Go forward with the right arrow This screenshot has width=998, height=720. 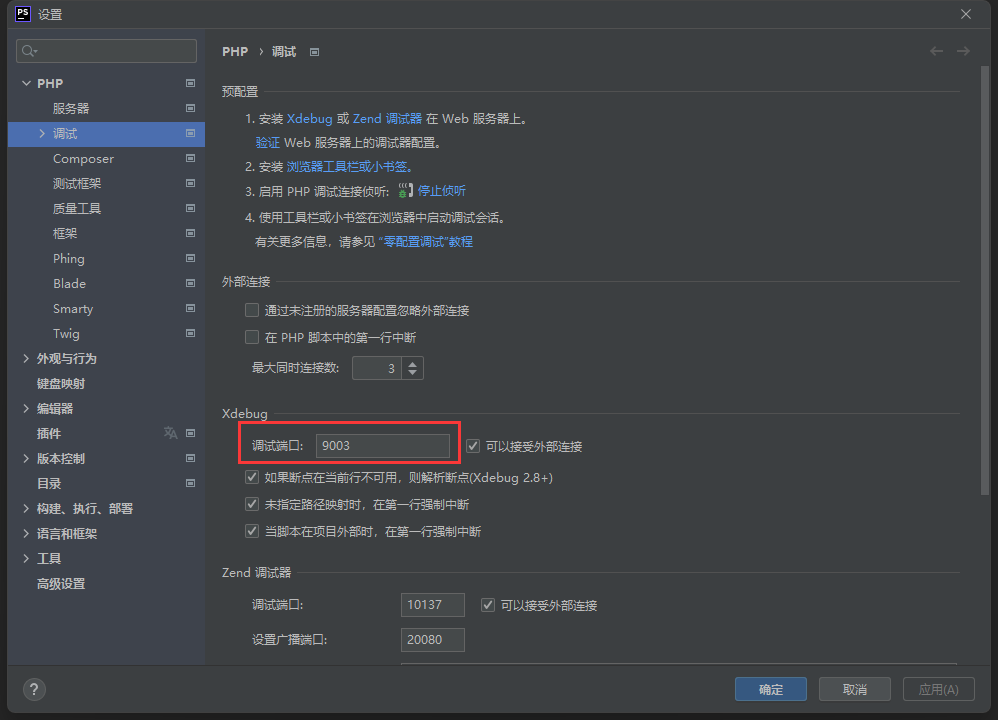(963, 51)
